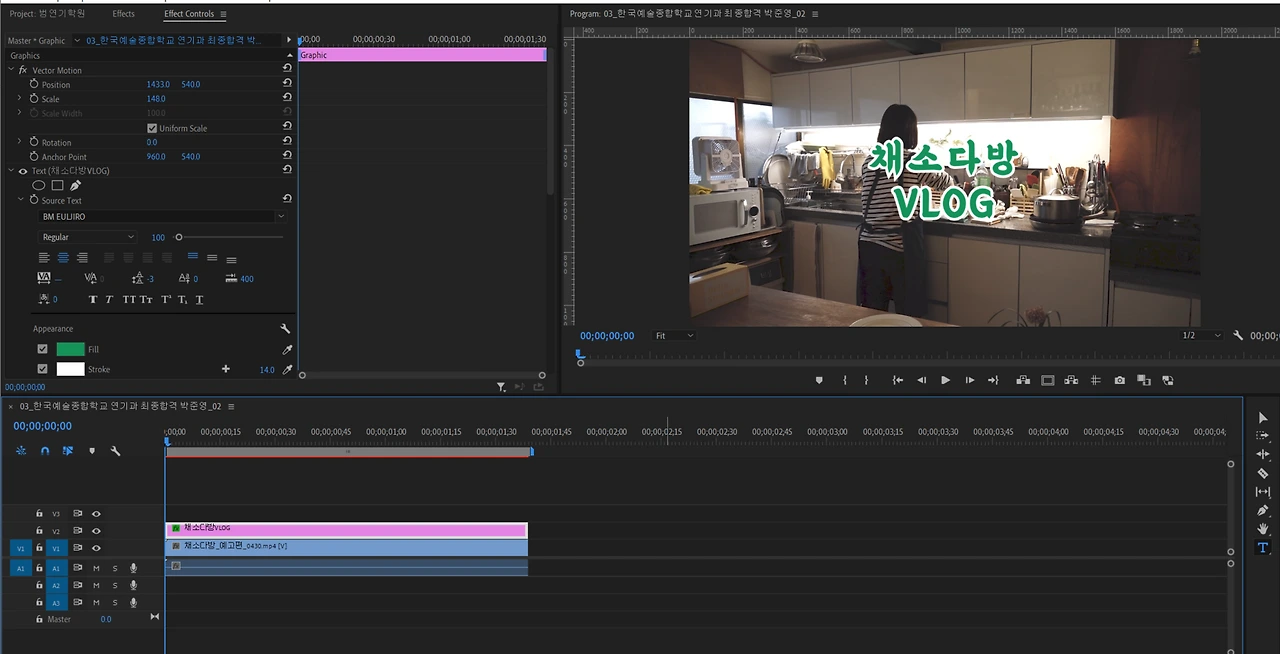Screen dimensions: 1280x654
Task: Toggle V3 track output eye
Action: [x=96, y=514]
